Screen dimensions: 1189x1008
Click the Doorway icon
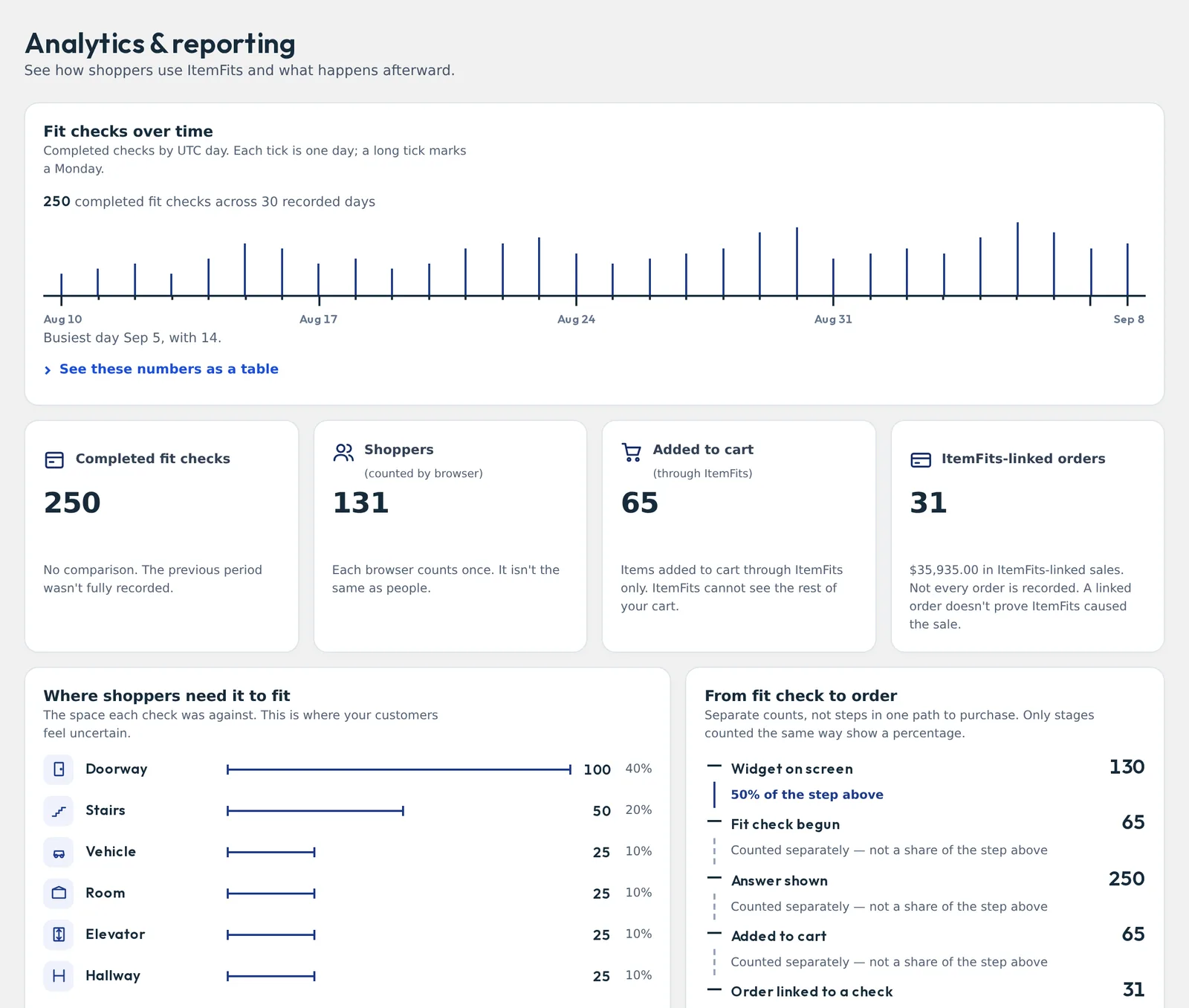59,769
